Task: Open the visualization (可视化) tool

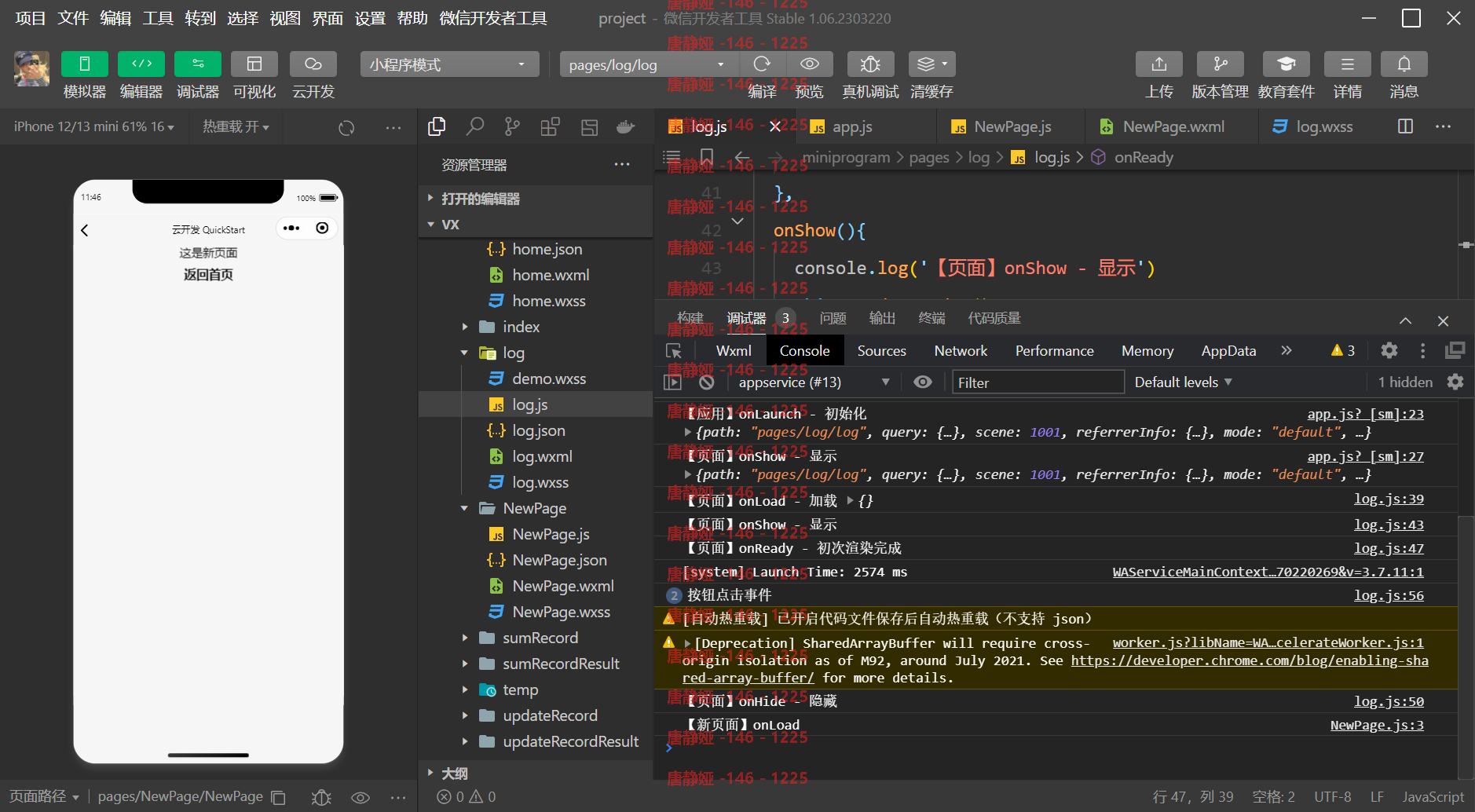Action: click(254, 64)
